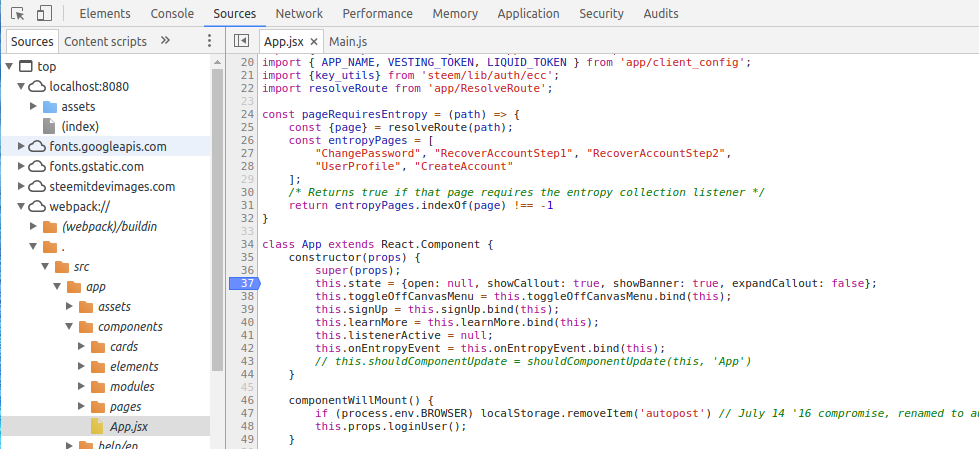Toggle the device toolbar icon
This screenshot has width=979, height=449.
coord(44,13)
